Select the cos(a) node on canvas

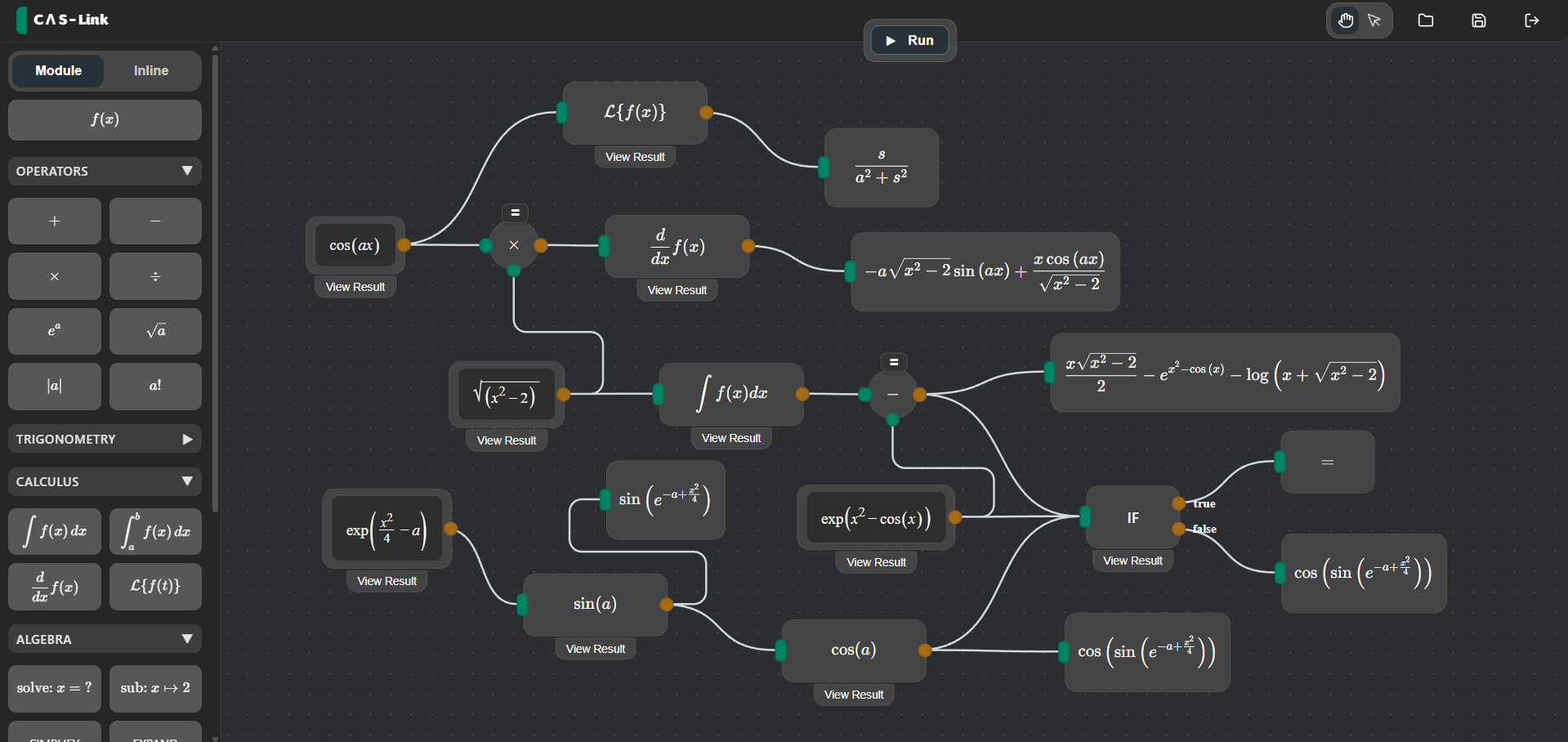(x=854, y=650)
